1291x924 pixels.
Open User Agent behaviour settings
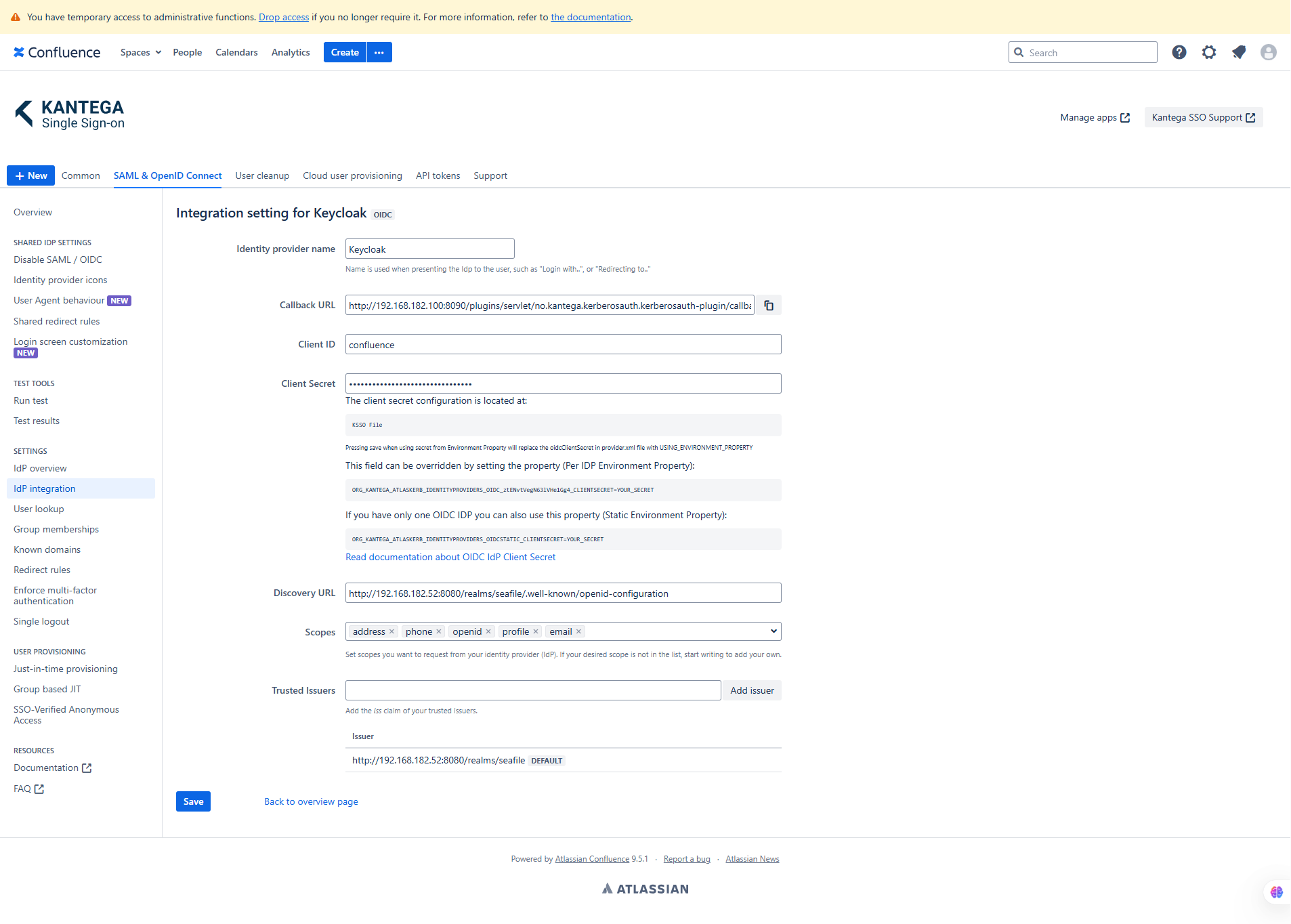pos(59,300)
